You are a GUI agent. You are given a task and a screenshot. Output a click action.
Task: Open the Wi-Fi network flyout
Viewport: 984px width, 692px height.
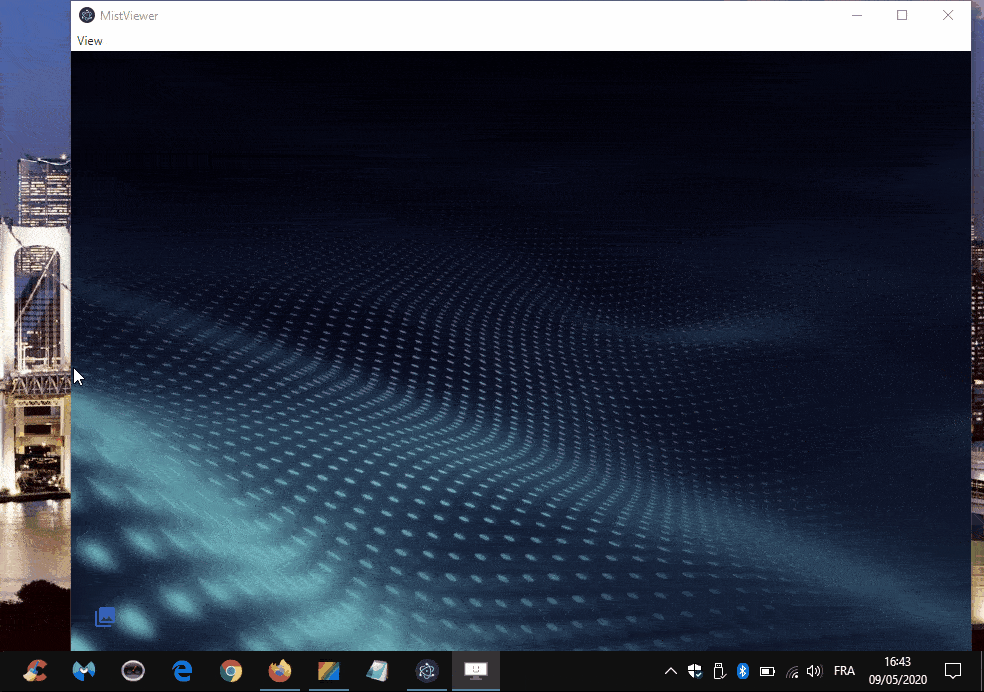(x=792, y=672)
